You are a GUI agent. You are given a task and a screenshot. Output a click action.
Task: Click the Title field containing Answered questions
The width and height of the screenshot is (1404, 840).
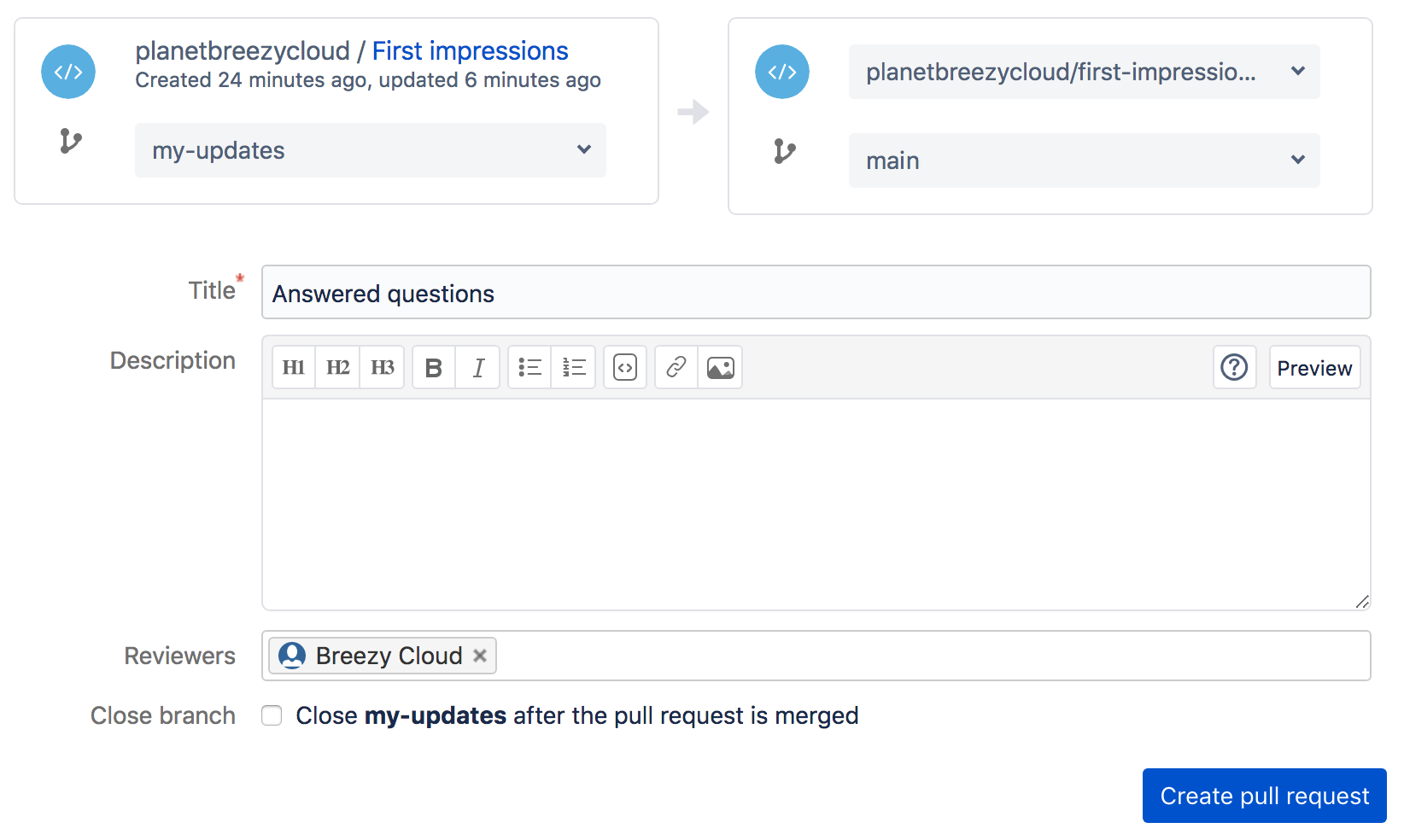(x=816, y=292)
